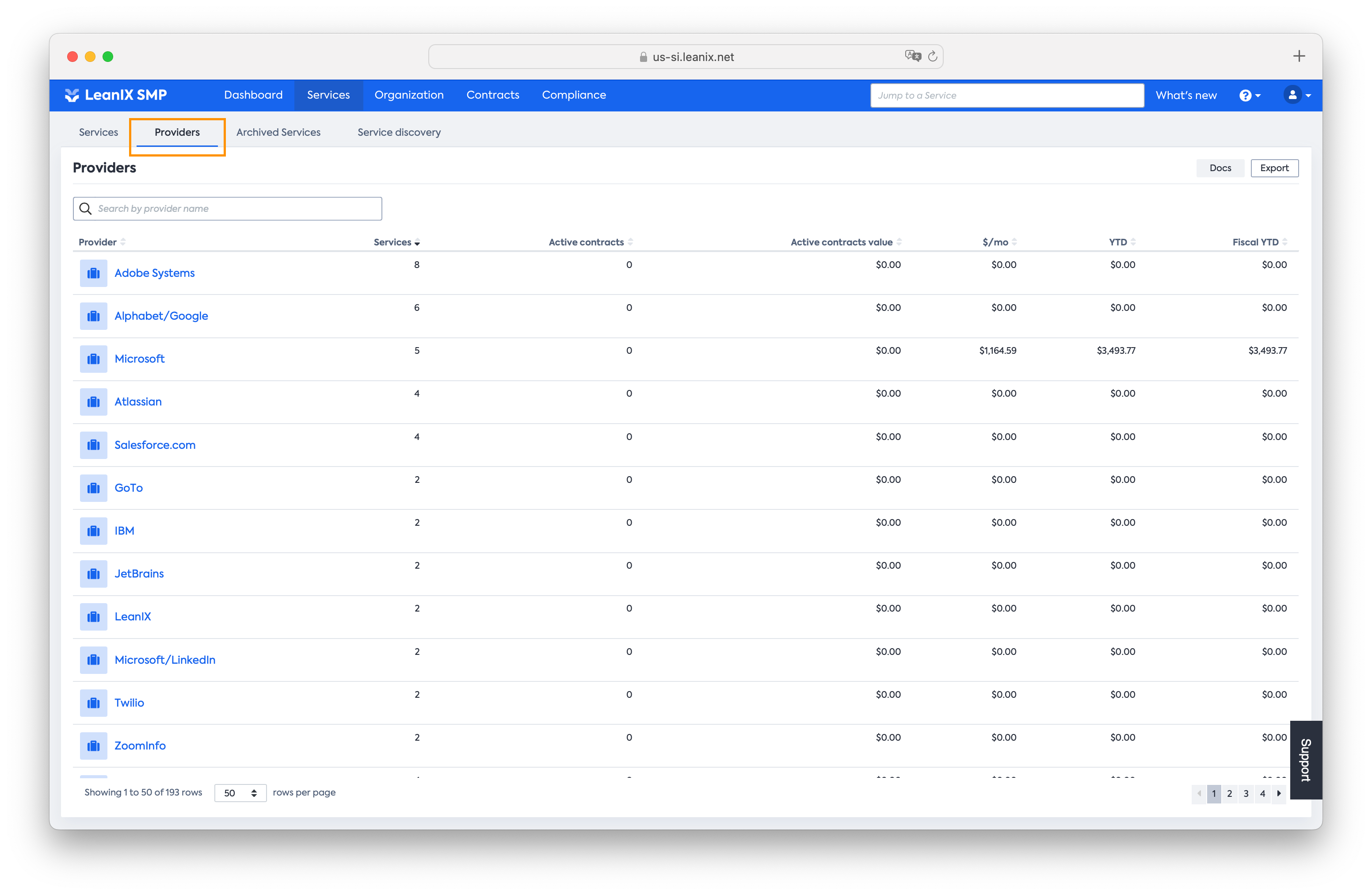Click the JetBrains provider briefcase icon

point(93,574)
